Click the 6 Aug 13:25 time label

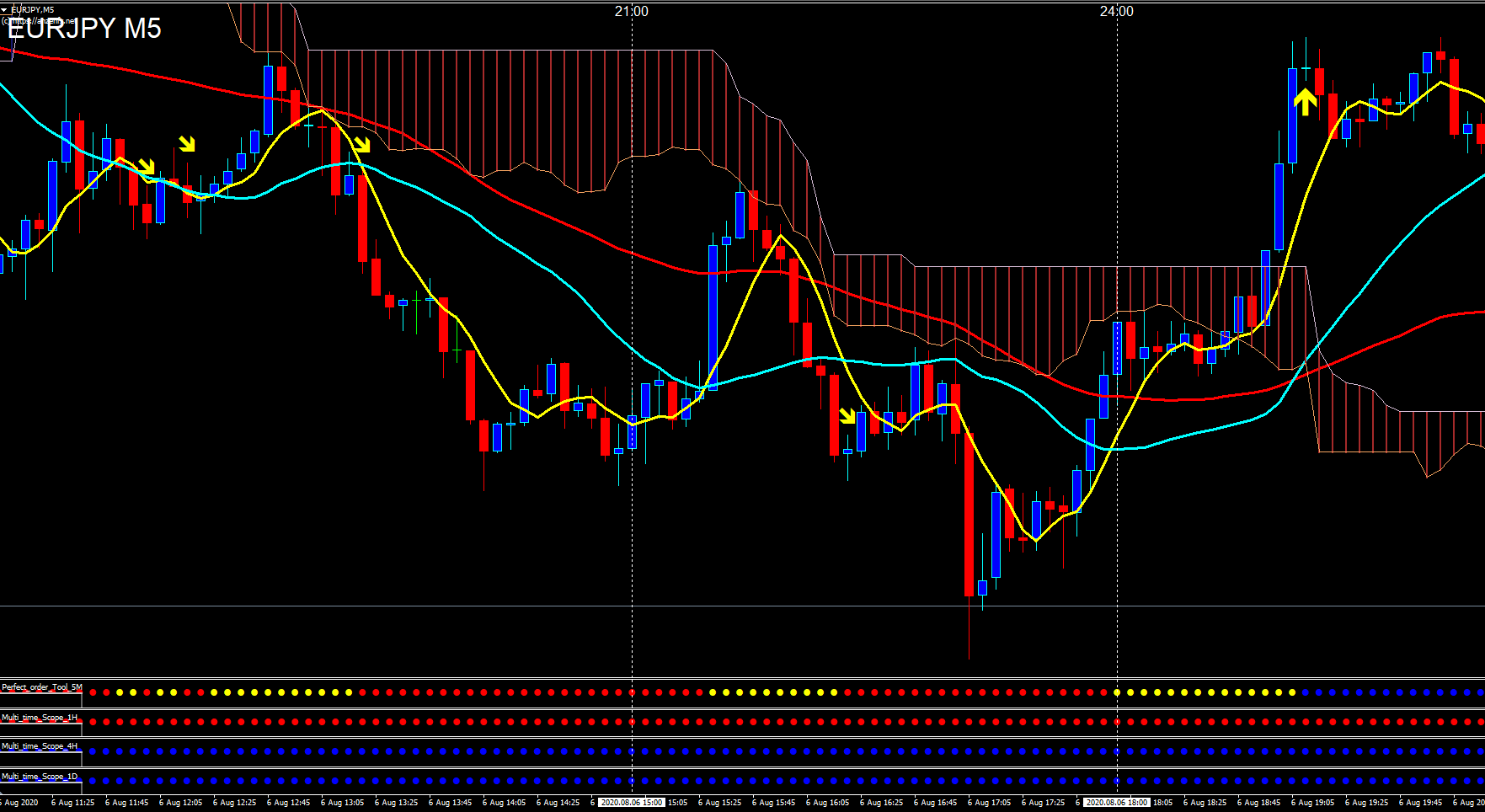point(396,803)
